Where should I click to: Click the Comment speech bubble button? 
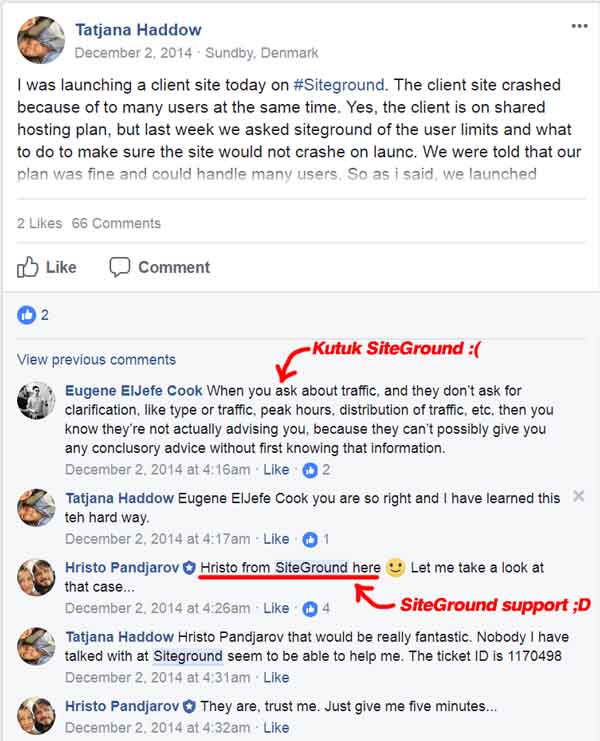click(x=160, y=267)
